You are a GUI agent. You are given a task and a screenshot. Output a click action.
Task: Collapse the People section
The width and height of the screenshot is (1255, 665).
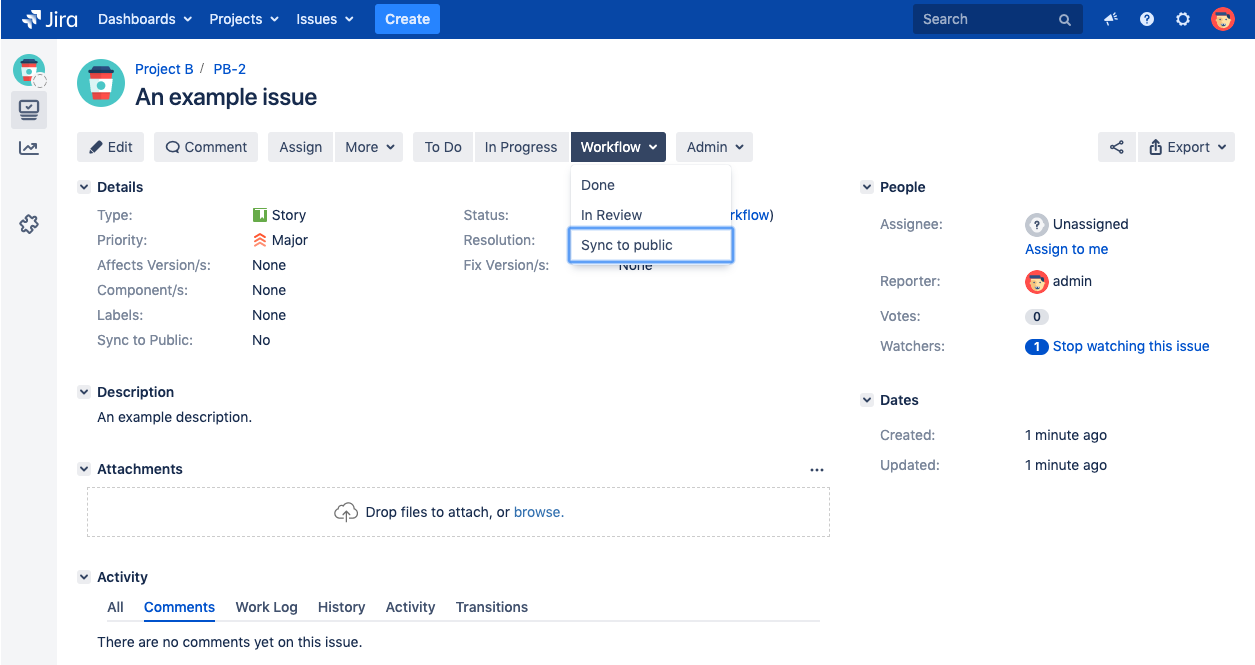point(867,187)
